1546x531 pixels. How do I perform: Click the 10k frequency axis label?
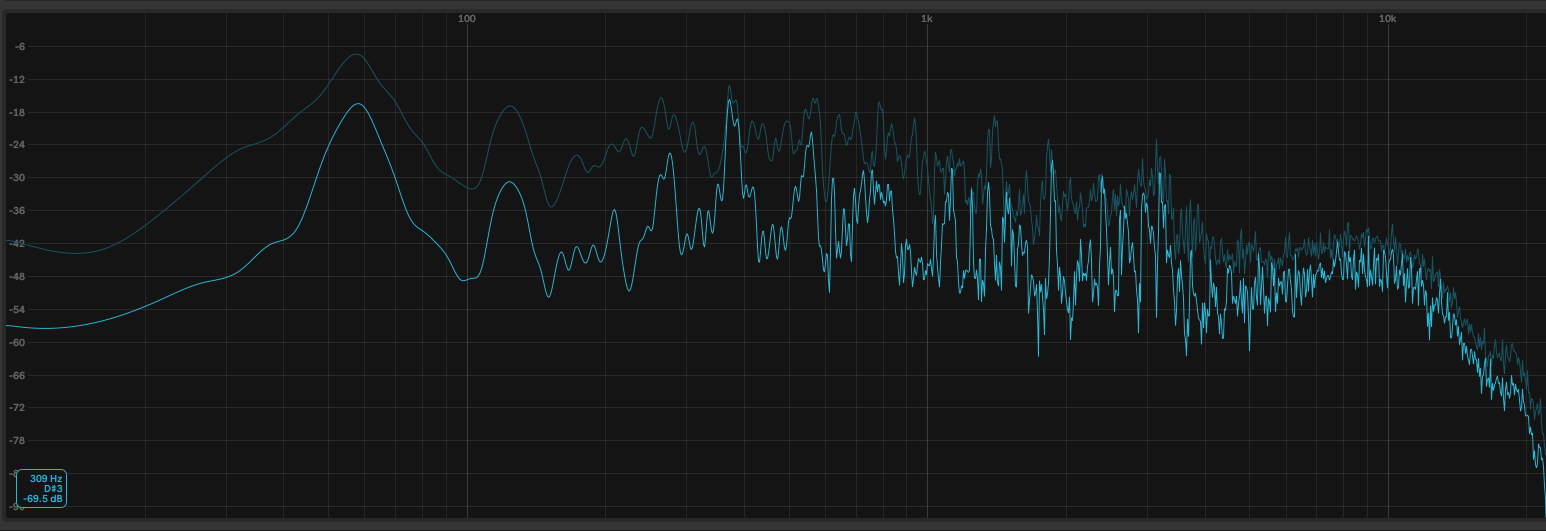pyautogui.click(x=1387, y=19)
